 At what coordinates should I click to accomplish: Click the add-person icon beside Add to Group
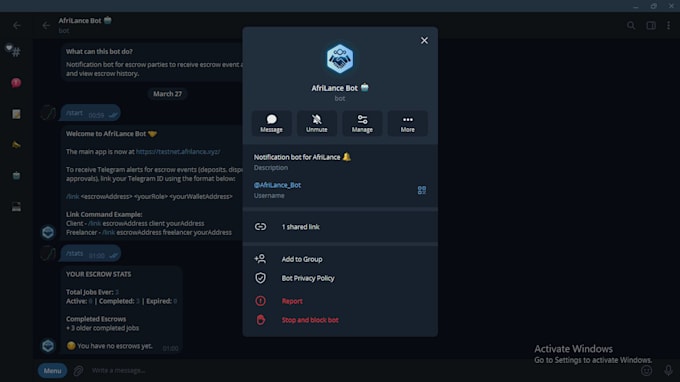tap(260, 259)
